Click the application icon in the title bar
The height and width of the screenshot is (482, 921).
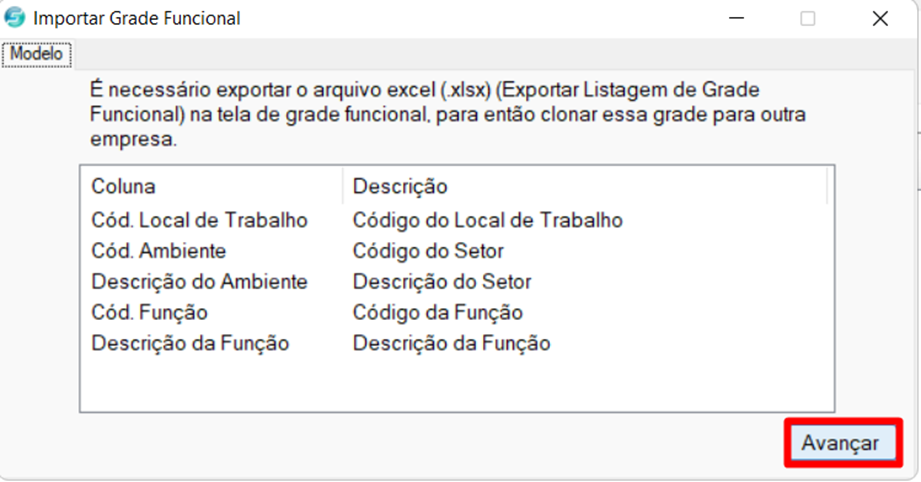tap(15, 18)
